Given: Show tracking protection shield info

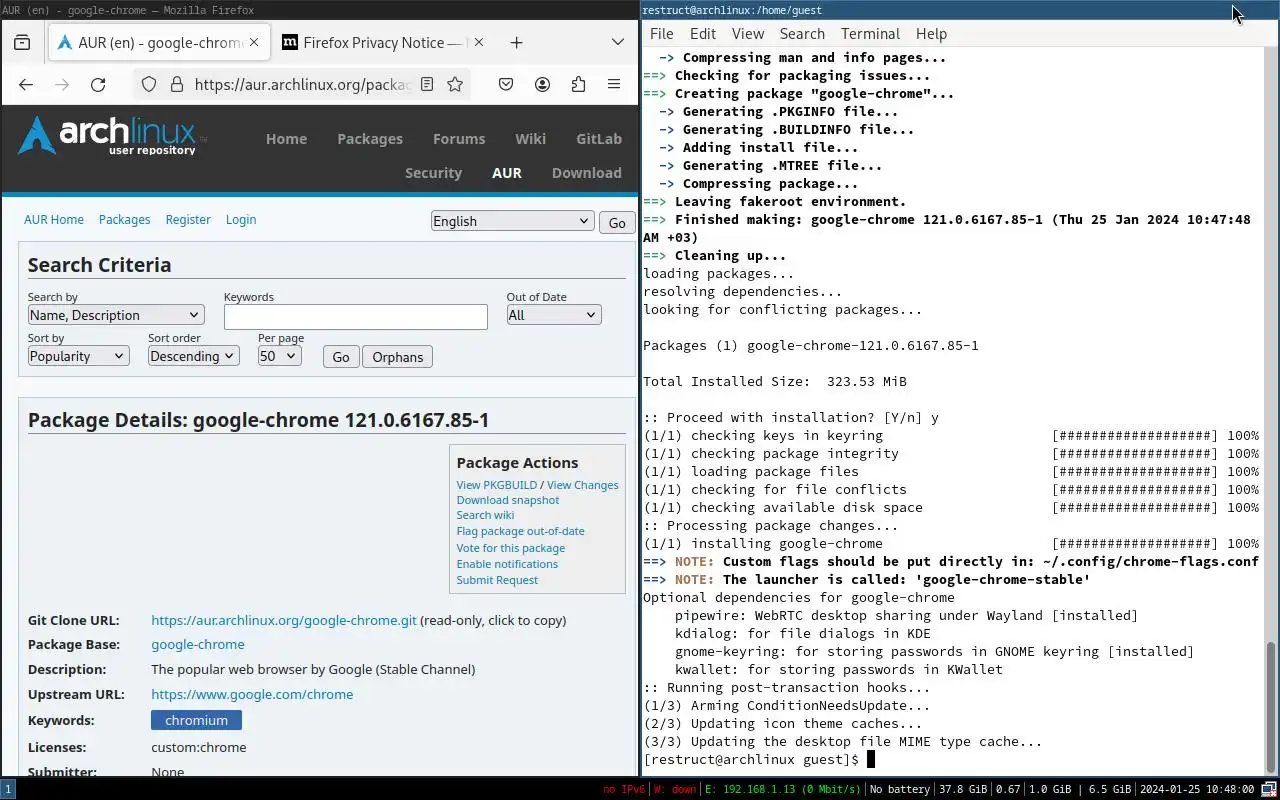Looking at the screenshot, I should (x=149, y=85).
